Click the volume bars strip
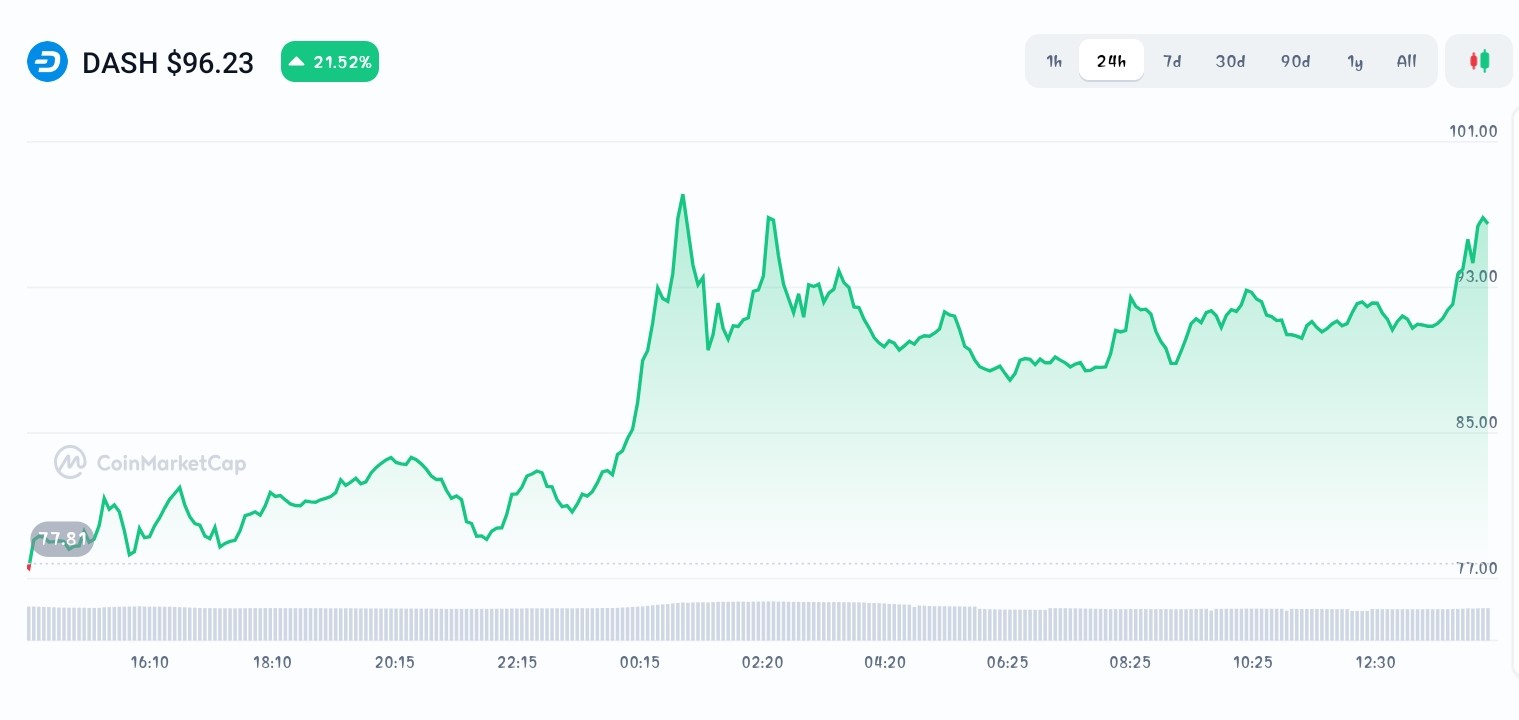Viewport: 1519px width, 720px height. point(758,621)
